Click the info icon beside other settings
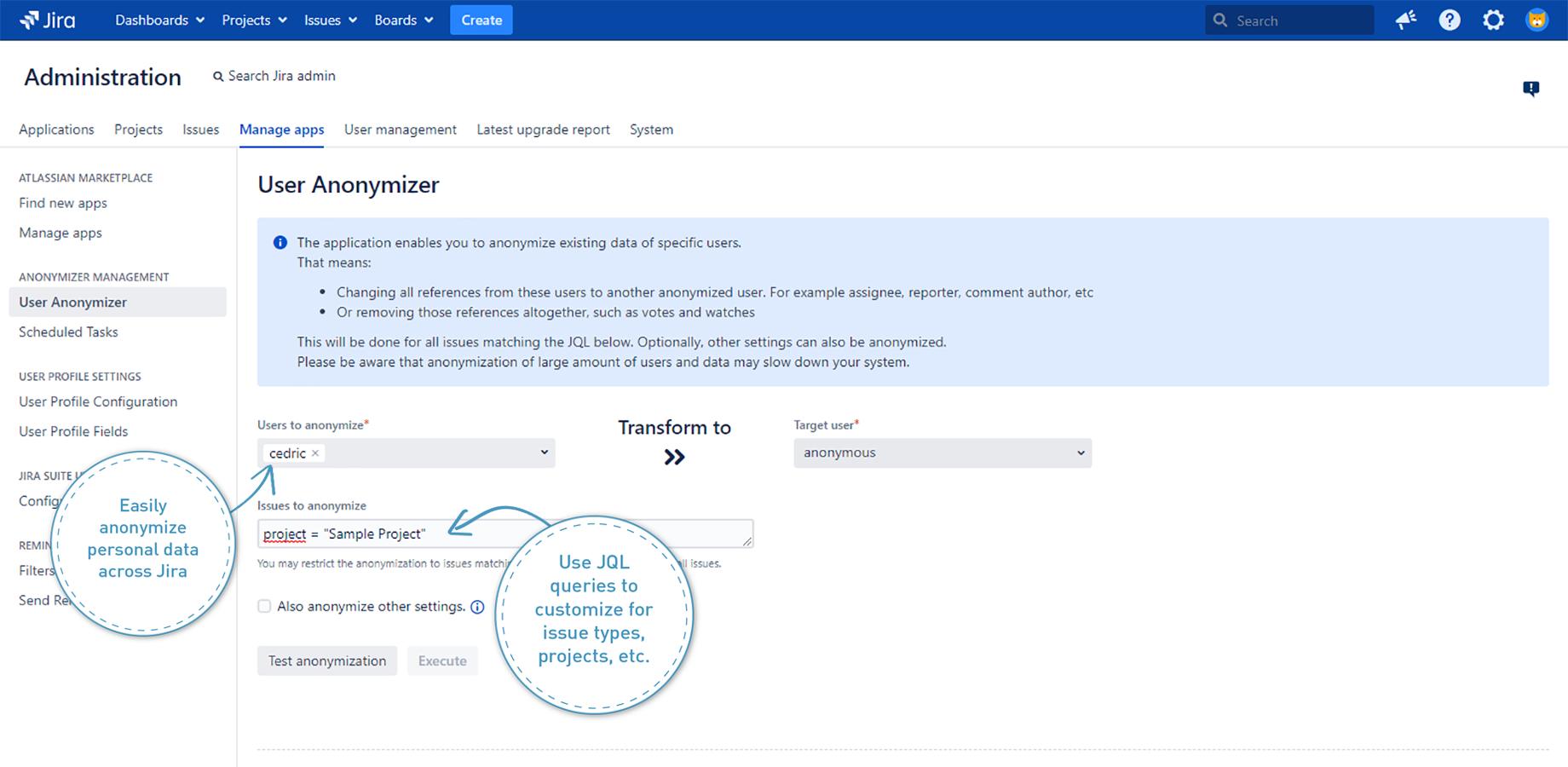1568x767 pixels. pos(477,607)
